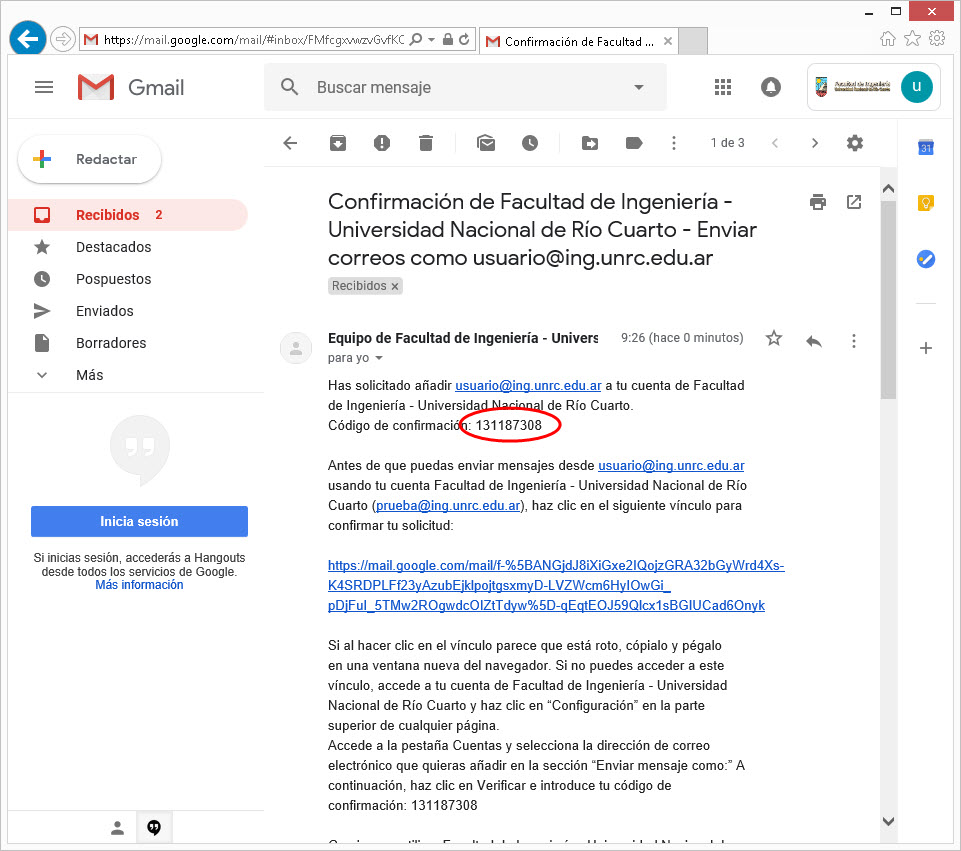
Task: Open the long mail.google.com confirmation link
Action: (x=556, y=585)
